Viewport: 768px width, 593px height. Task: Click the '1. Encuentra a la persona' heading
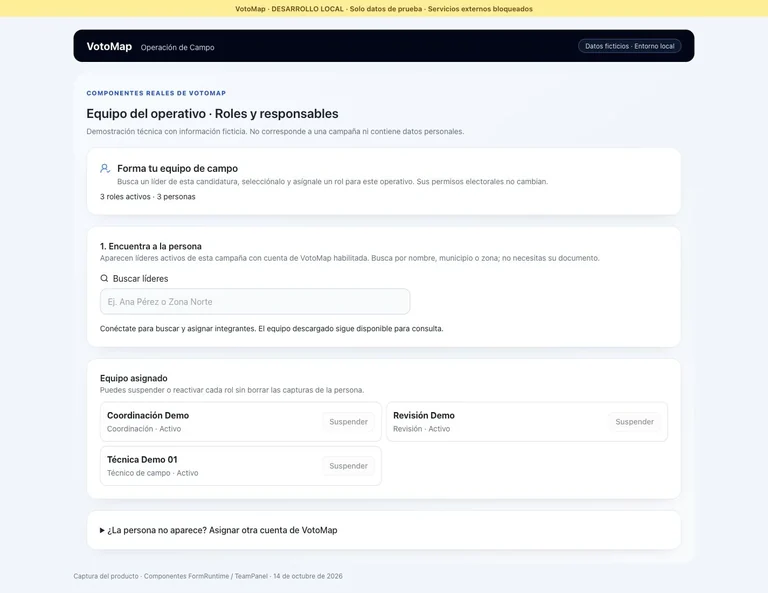point(151,246)
